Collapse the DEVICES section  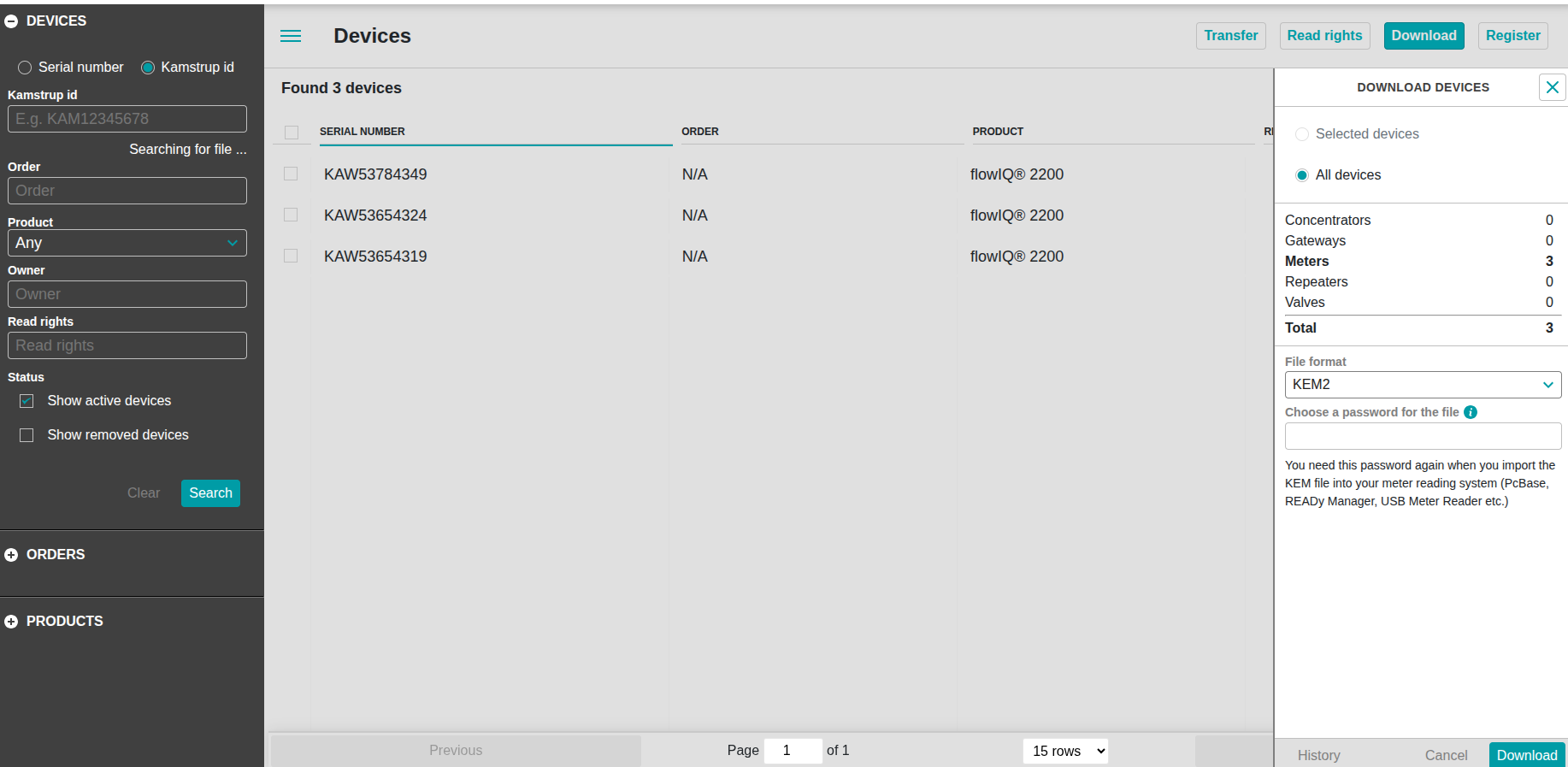pos(11,21)
